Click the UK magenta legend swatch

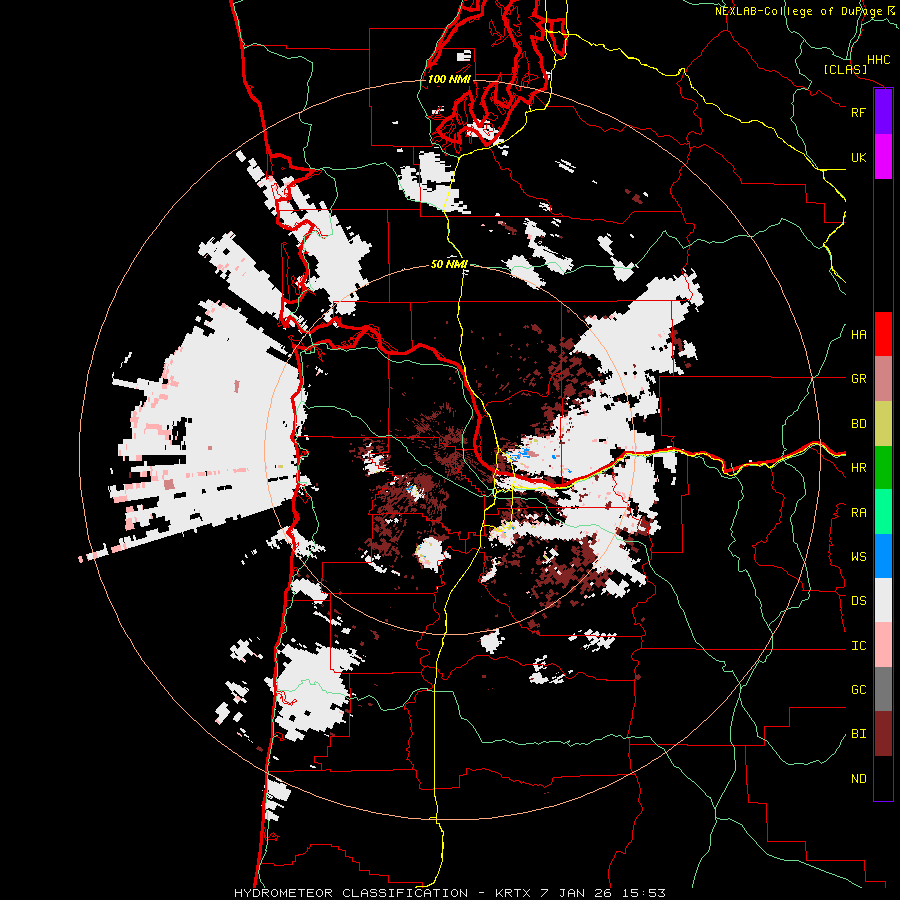pos(883,157)
